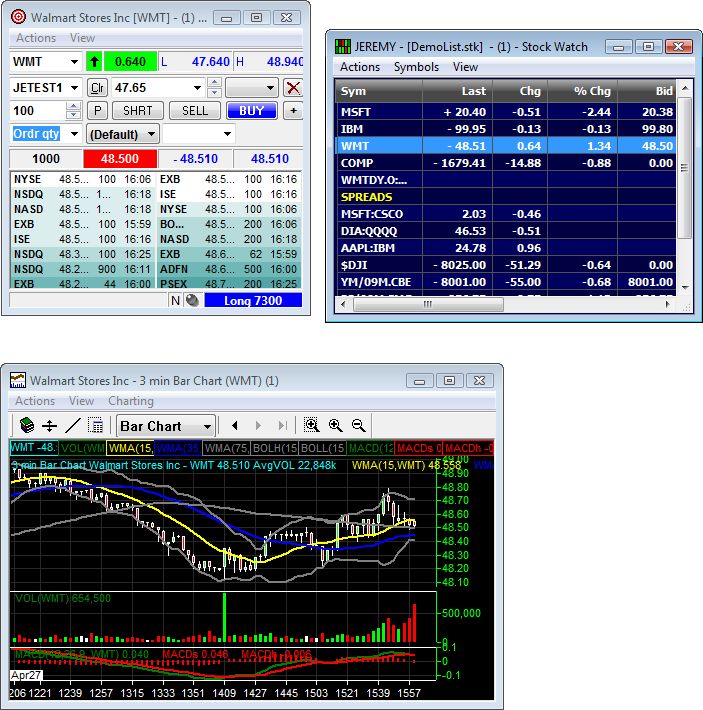This screenshot has height=710, width=703.
Task: Select the trend line drawing tool
Action: point(73,426)
